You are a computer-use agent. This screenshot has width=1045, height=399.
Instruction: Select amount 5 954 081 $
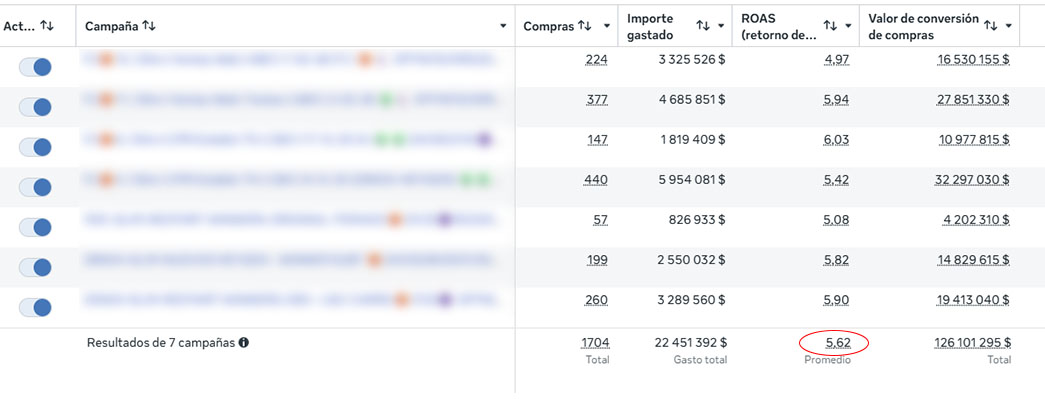692,180
